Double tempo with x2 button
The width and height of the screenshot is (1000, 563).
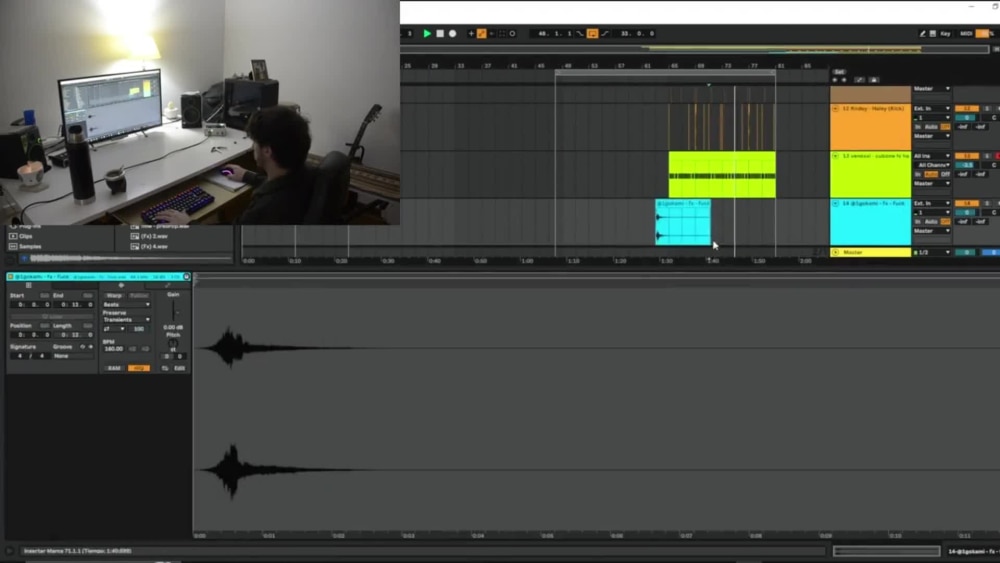(x=145, y=349)
